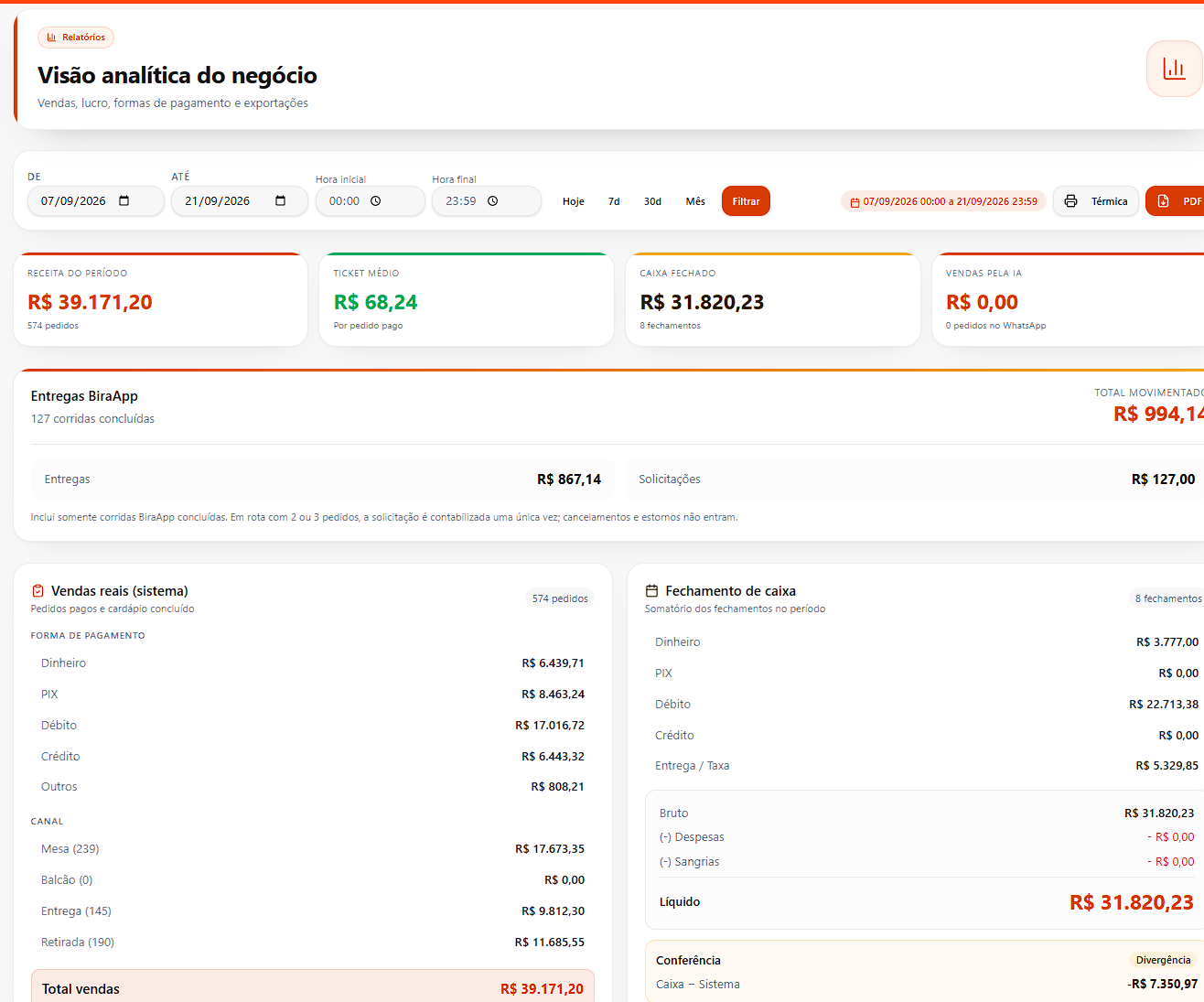This screenshot has width=1204, height=1002.
Task: Open the calendar picker in DE date field
Action: click(124, 201)
